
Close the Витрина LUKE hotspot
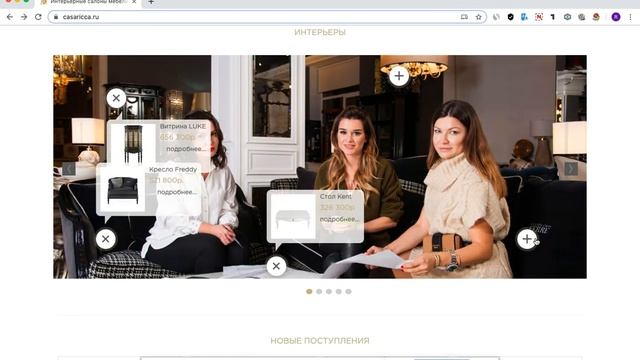click(x=116, y=98)
